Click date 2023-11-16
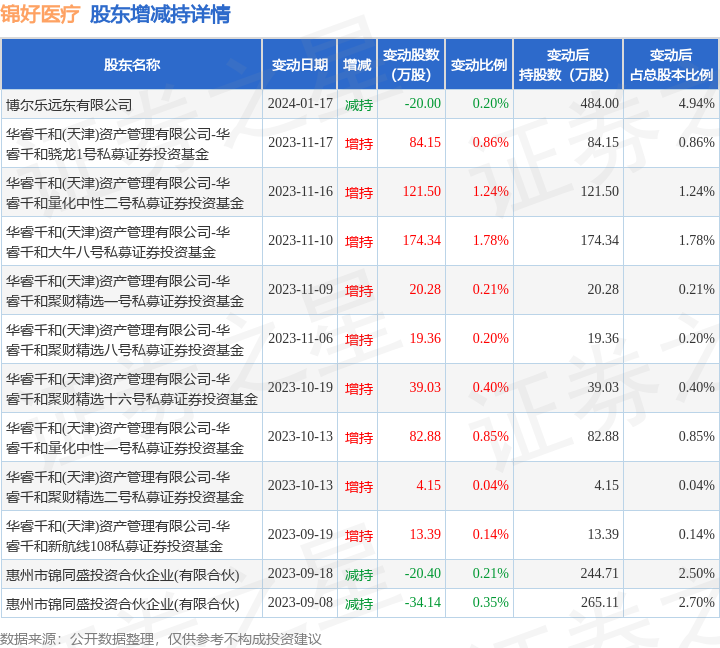 click(x=300, y=192)
